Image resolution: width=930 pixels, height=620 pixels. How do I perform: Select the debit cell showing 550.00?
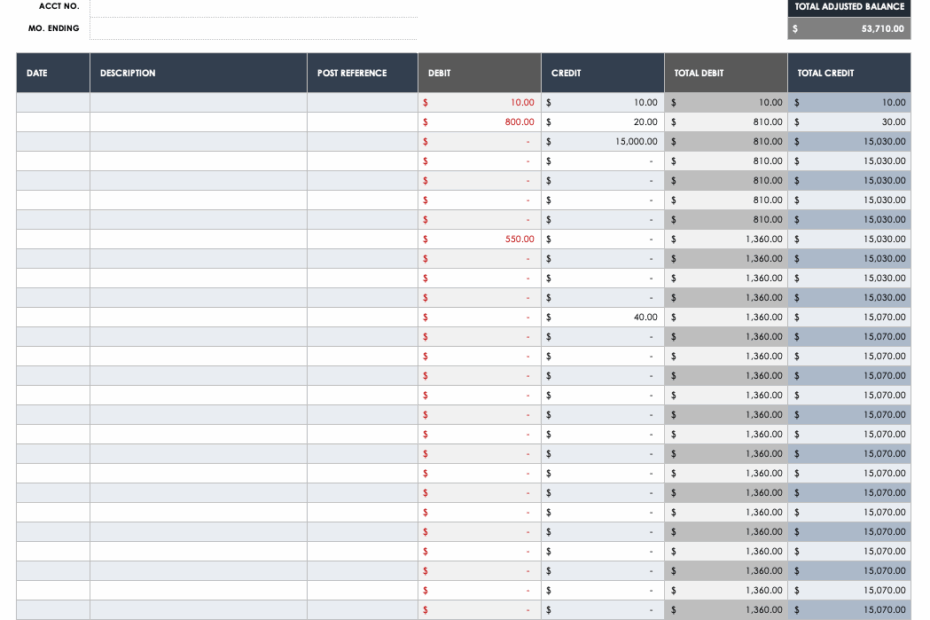(479, 239)
